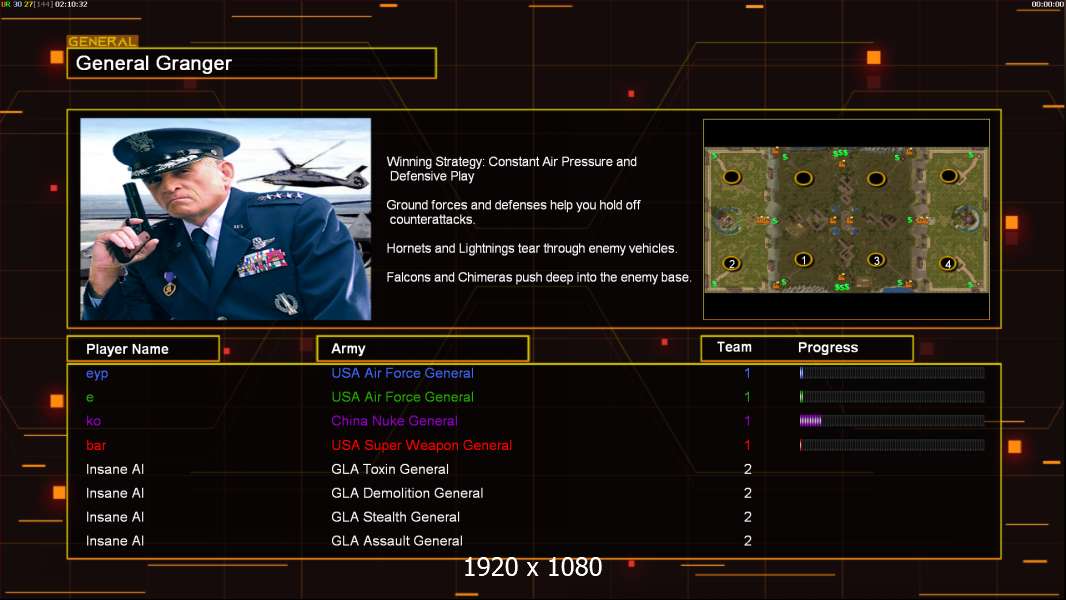Select Insane AI in the GLA Demolition row
Image resolution: width=1066 pixels, height=600 pixels.
(x=115, y=493)
